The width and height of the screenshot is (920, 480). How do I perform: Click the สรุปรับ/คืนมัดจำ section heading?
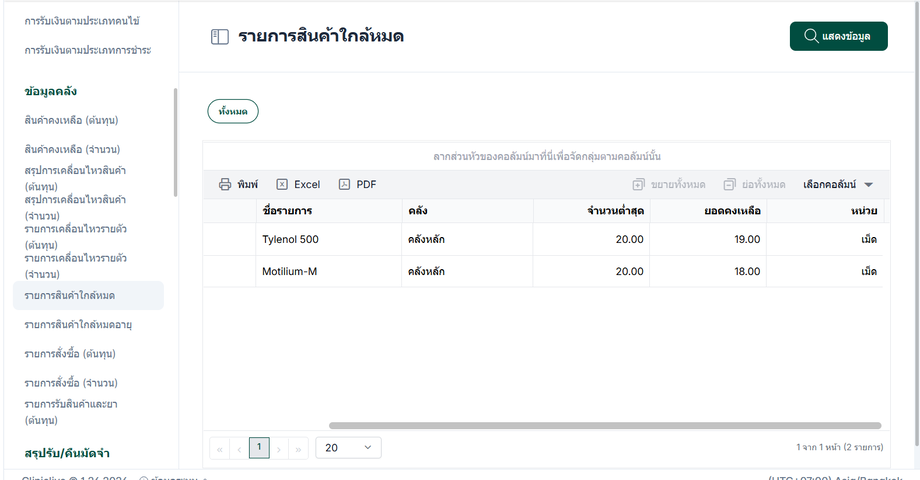tap(67, 453)
